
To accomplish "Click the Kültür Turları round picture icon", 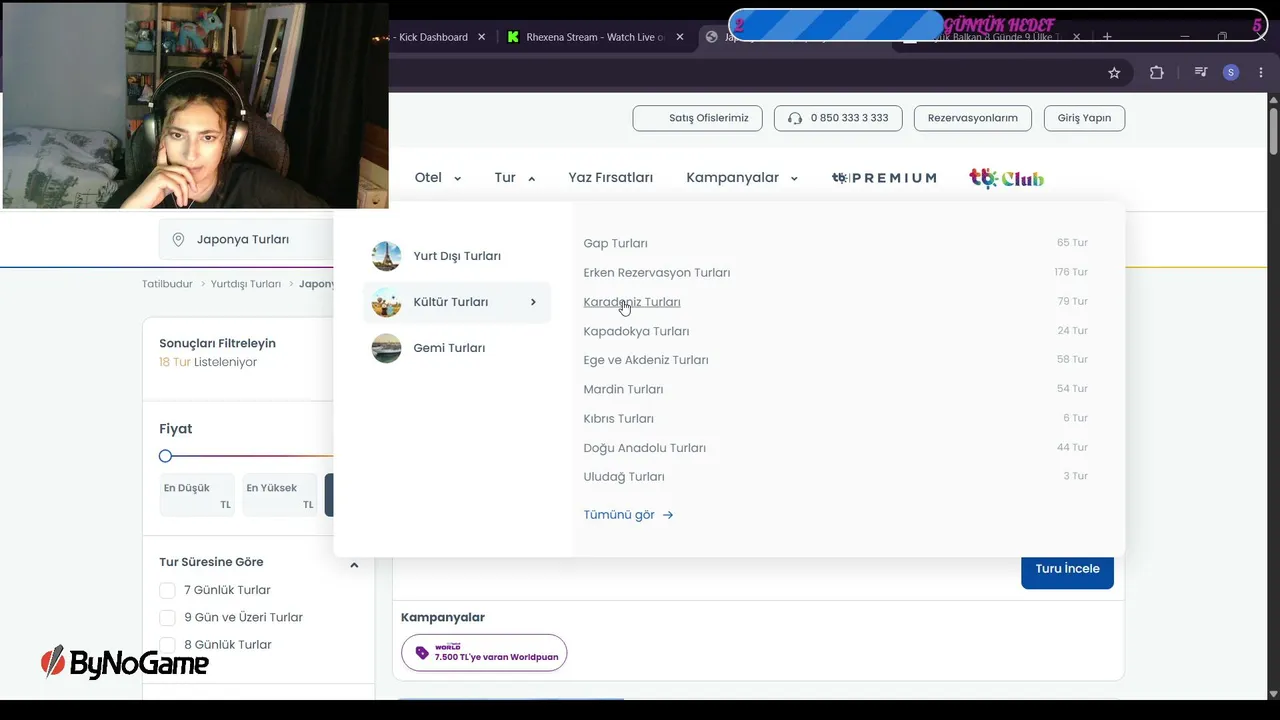I will 386,302.
